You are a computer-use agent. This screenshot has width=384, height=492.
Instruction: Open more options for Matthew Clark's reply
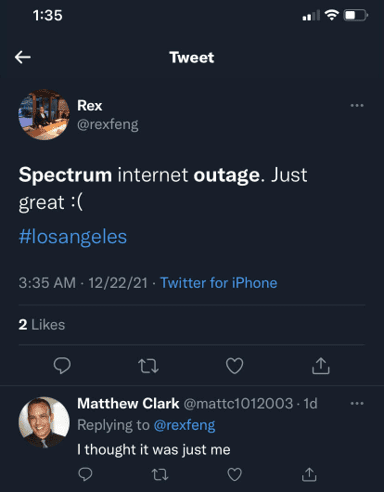point(357,404)
